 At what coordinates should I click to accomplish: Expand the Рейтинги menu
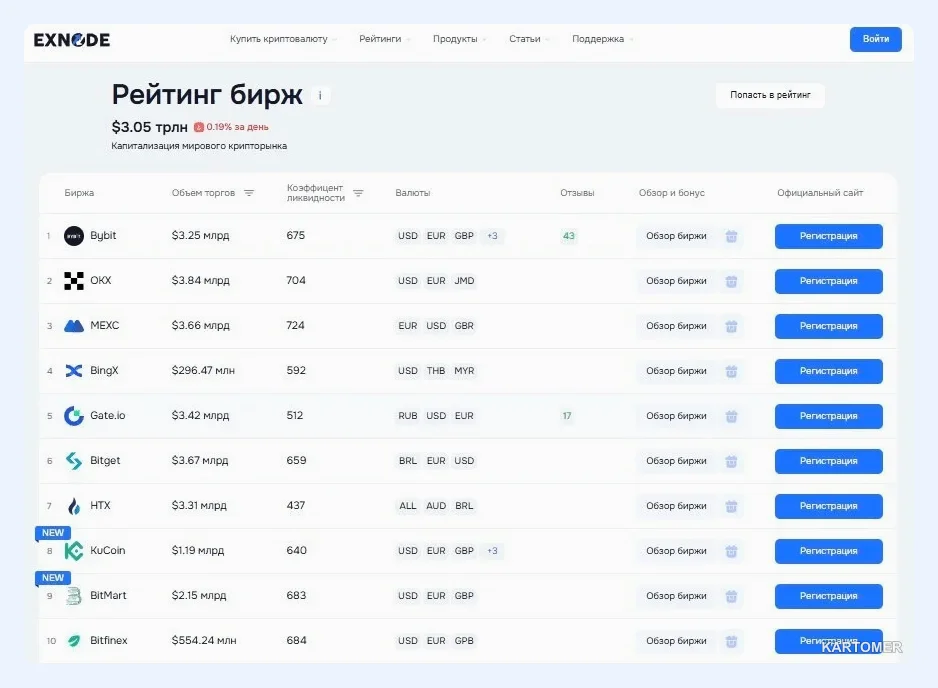tap(384, 39)
